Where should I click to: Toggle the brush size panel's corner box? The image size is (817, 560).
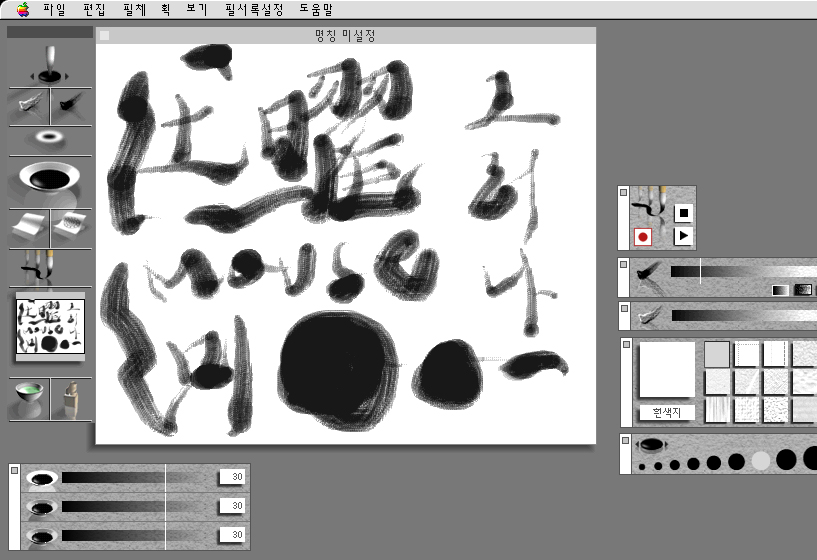[x=626, y=441]
